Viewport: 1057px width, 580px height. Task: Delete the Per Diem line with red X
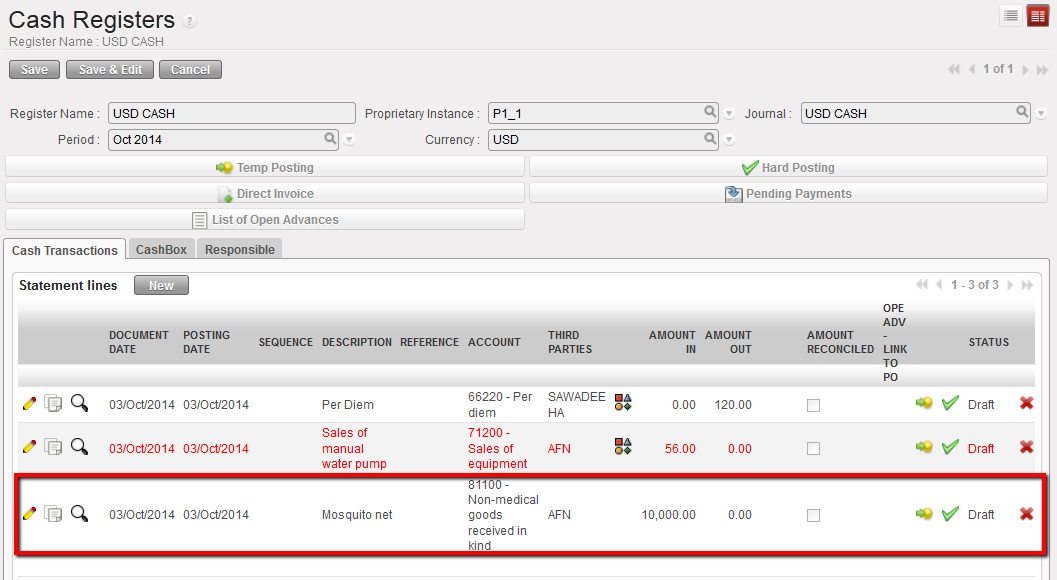(x=1026, y=404)
